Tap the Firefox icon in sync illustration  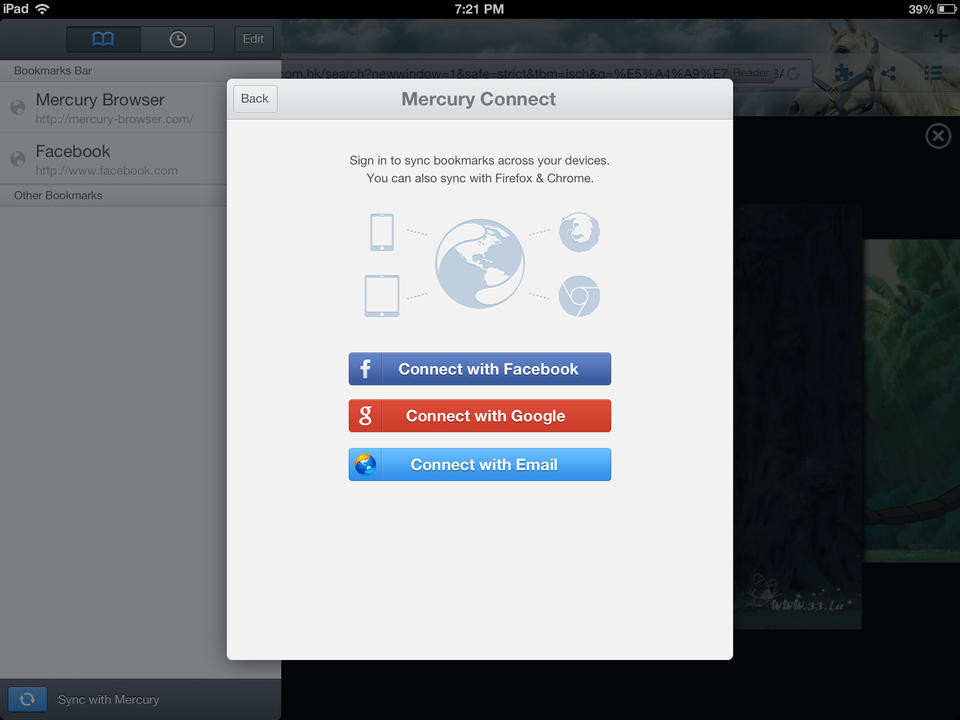coord(579,232)
